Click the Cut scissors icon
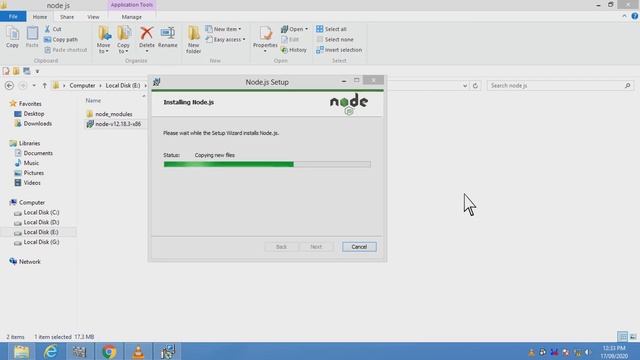 [48, 29]
